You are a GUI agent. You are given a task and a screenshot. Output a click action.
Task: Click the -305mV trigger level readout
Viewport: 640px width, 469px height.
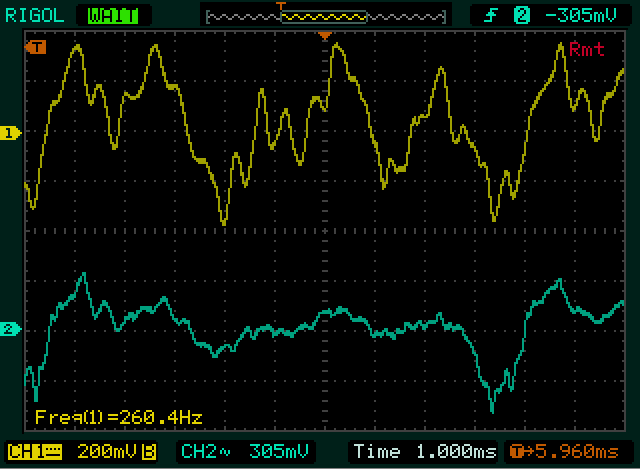[579, 15]
